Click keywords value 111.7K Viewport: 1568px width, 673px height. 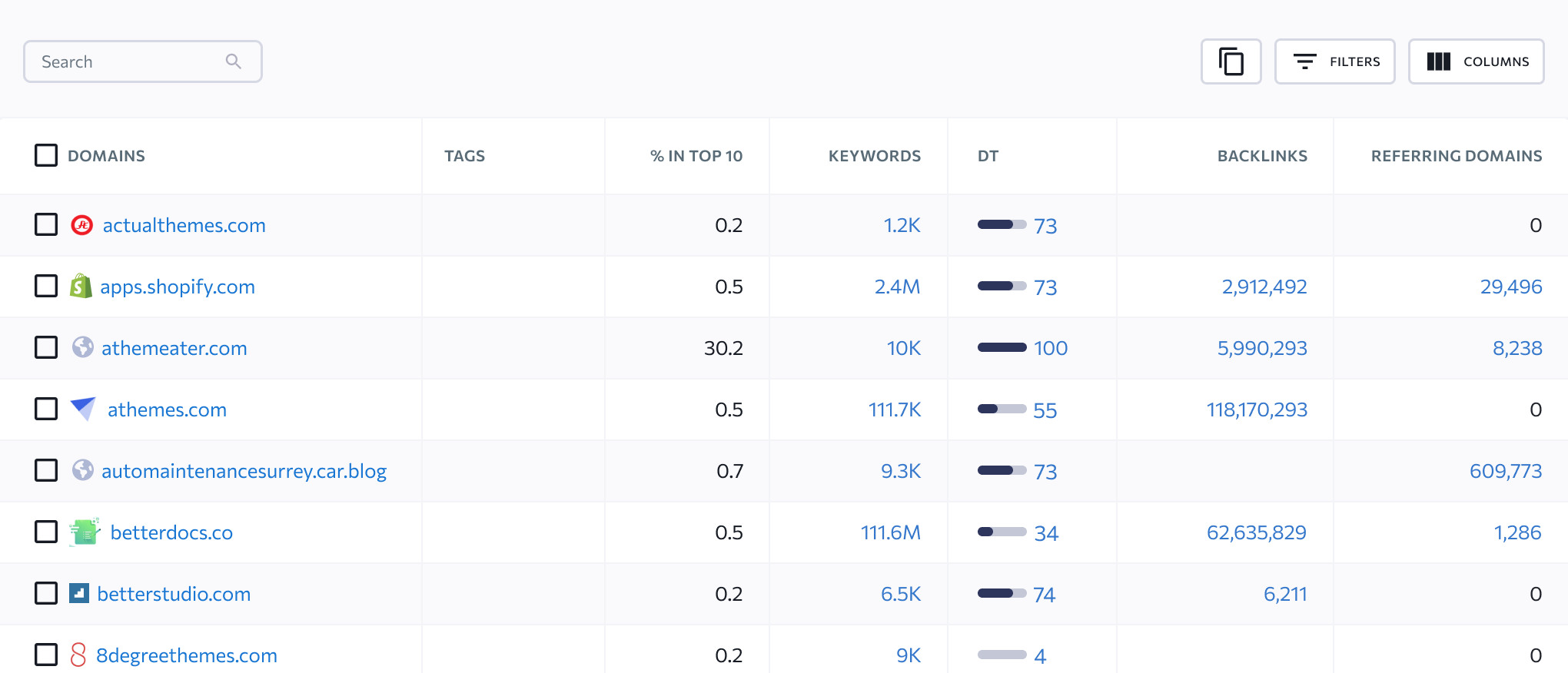click(894, 409)
